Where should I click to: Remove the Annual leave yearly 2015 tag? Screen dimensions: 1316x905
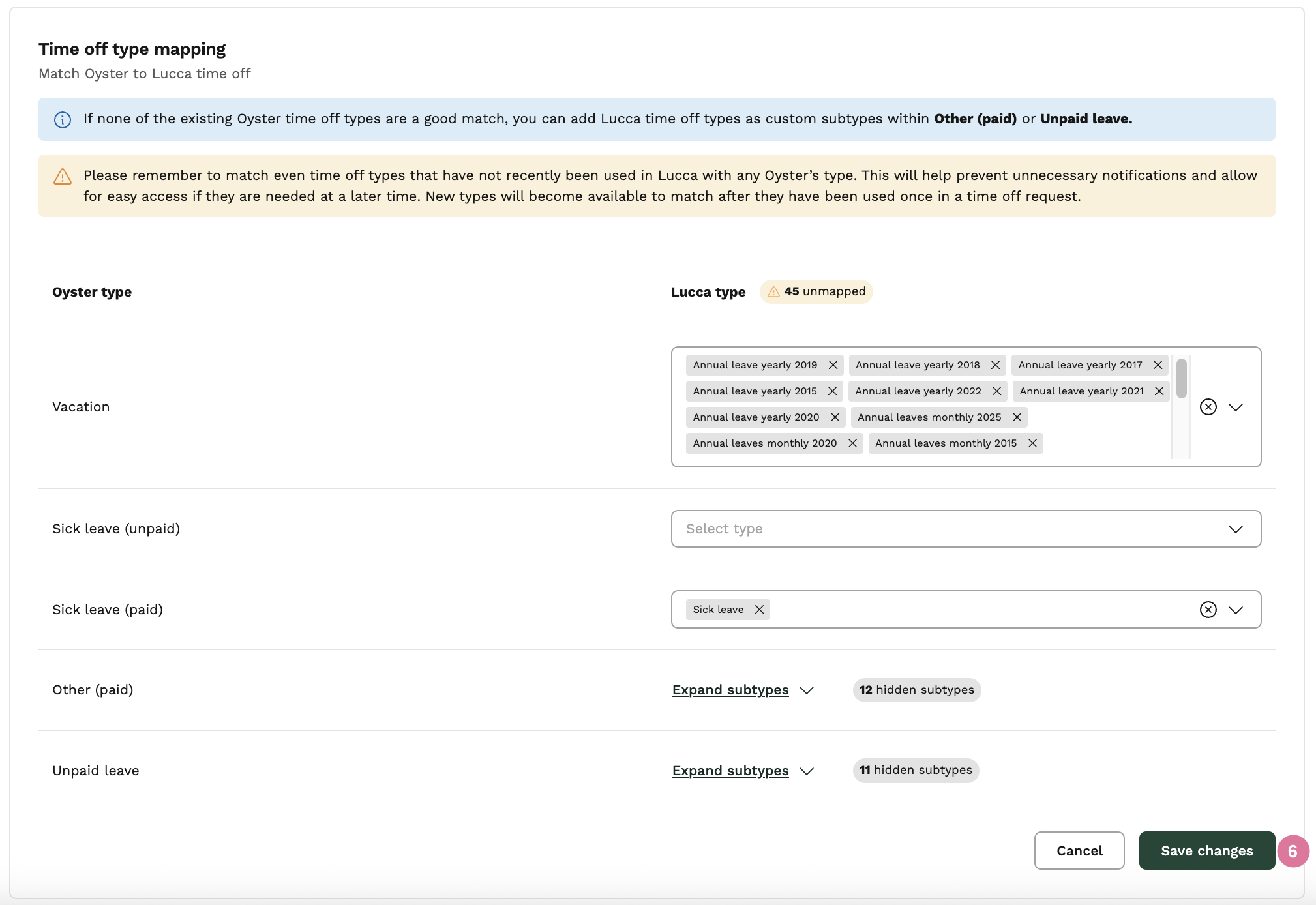coord(832,391)
